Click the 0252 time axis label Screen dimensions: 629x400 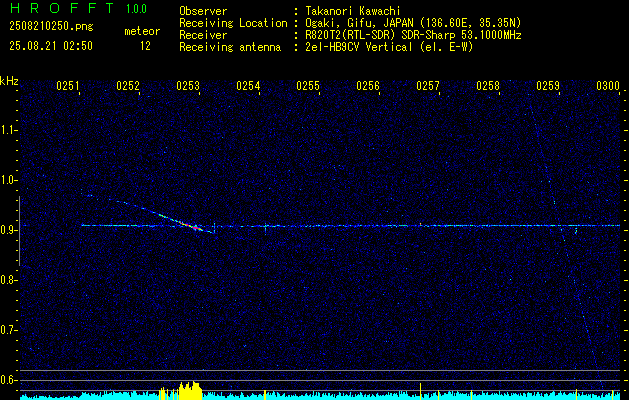click(128, 86)
